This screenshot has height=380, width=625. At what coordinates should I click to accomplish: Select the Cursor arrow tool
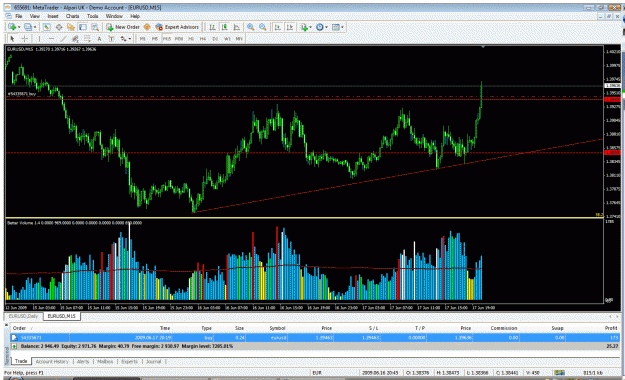tap(12, 39)
